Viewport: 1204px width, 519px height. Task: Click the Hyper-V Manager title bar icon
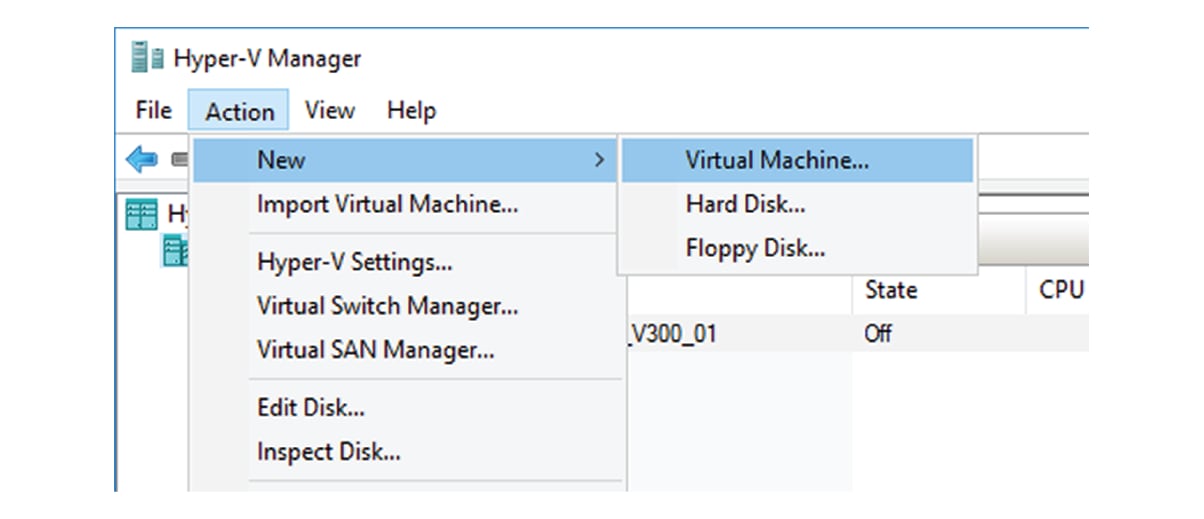click(x=148, y=59)
